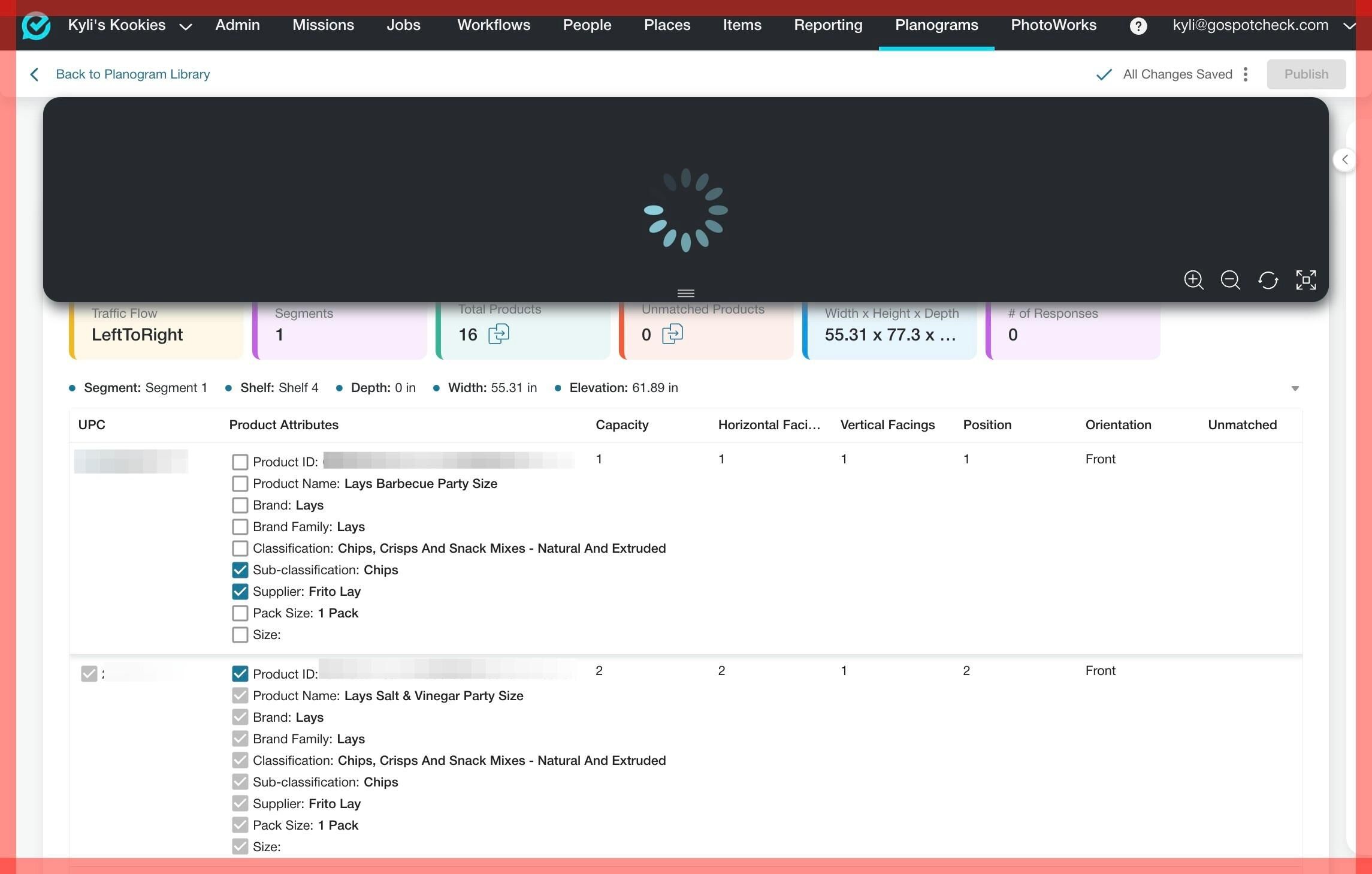1372x874 pixels.
Task: Open the three-dot more options menu
Action: (1246, 74)
